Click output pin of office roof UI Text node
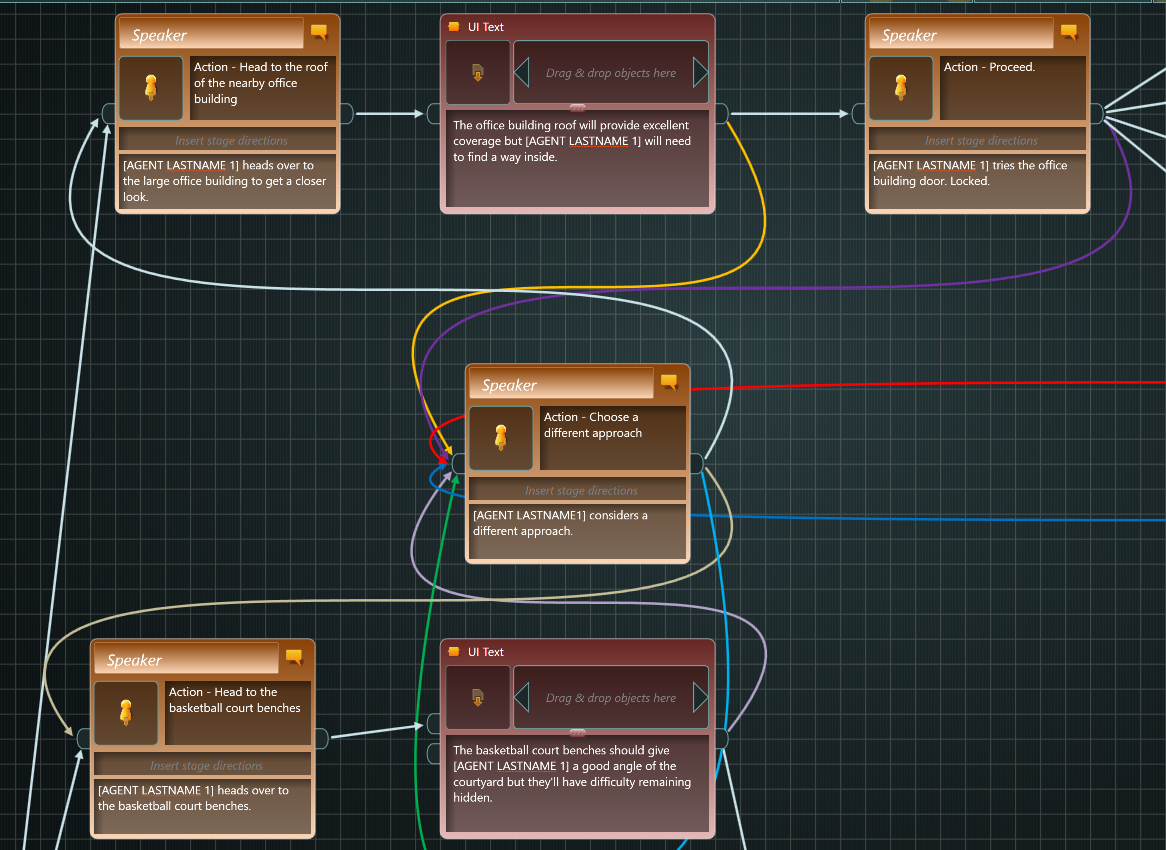The image size is (1166, 850). point(721,114)
